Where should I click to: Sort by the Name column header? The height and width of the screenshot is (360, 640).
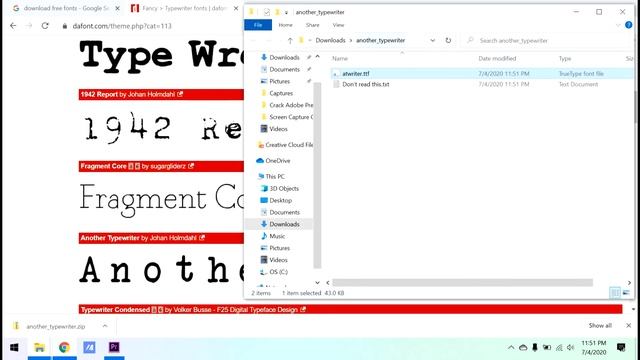(x=340, y=58)
